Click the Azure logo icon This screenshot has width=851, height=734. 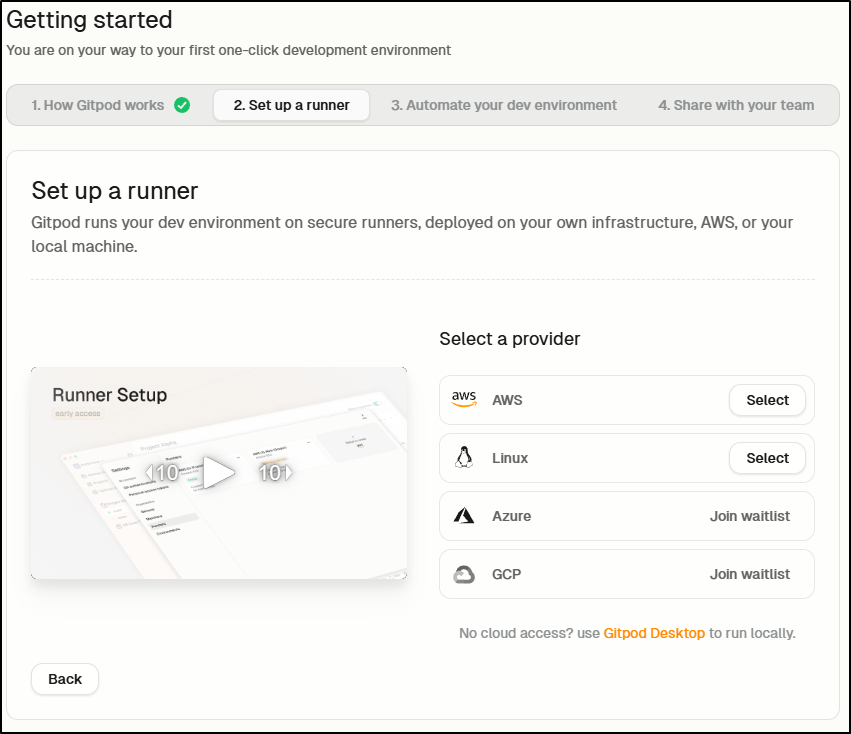coord(463,515)
